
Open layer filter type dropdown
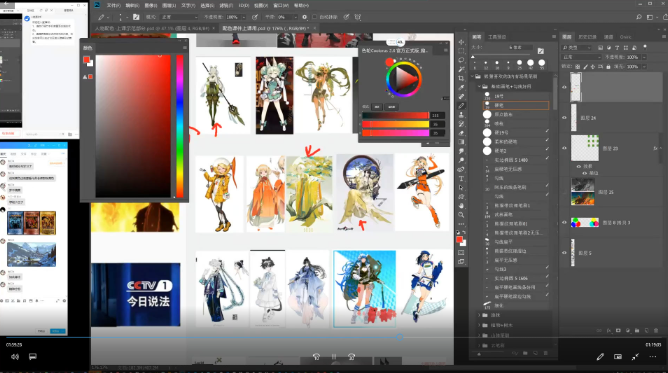click(x=577, y=47)
